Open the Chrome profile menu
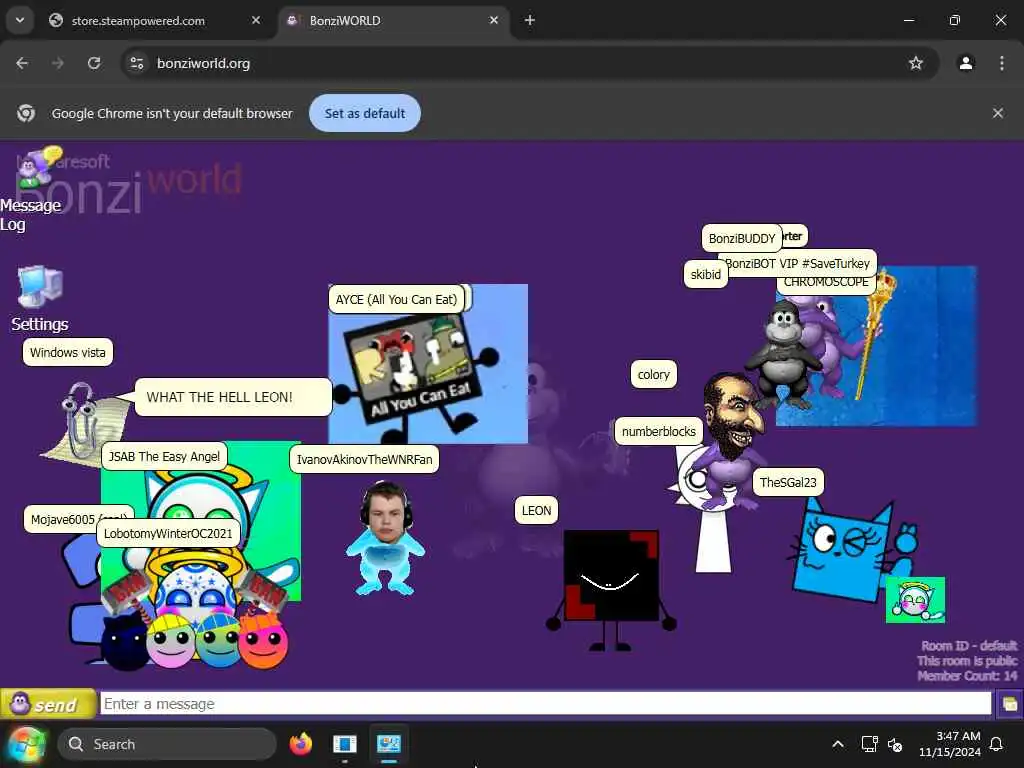 coord(966,63)
